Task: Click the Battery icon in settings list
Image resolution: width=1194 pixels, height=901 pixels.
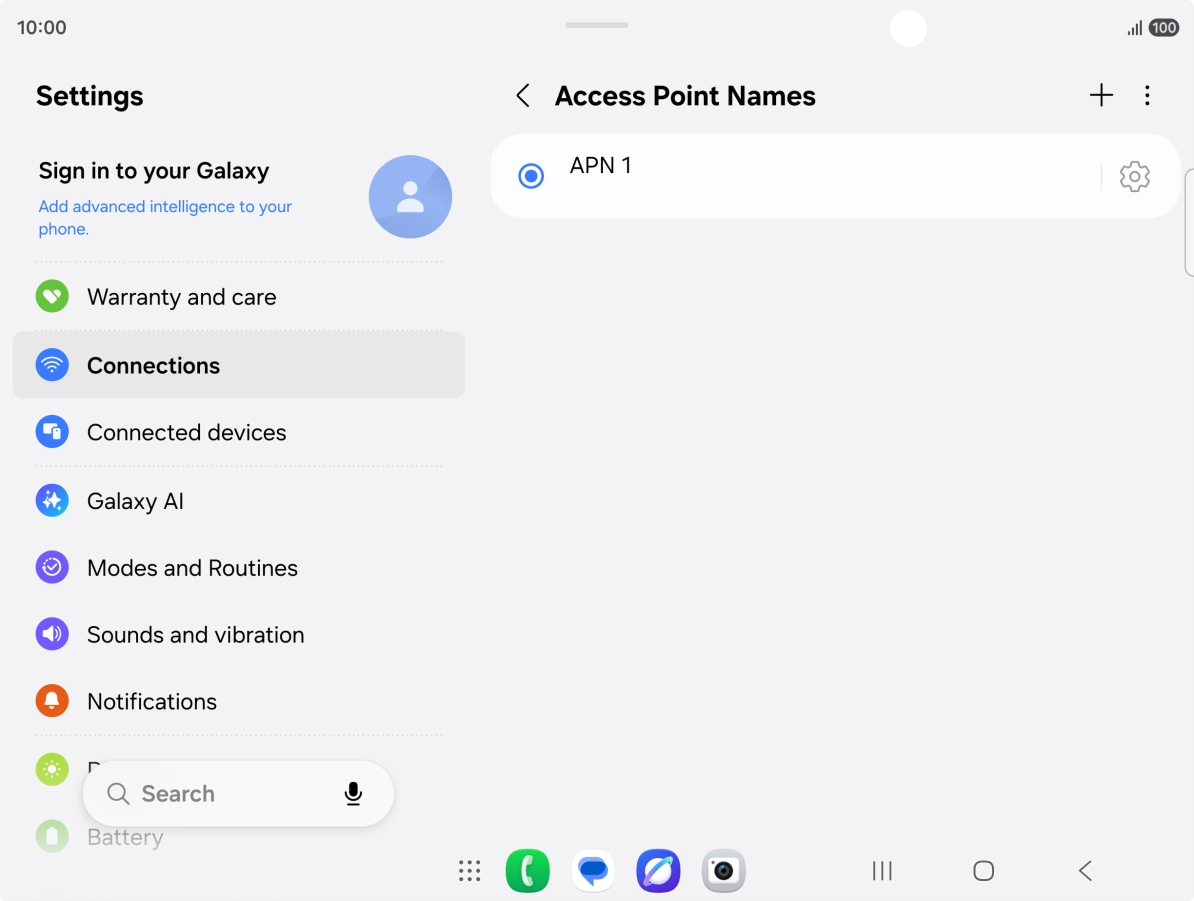Action: point(52,836)
